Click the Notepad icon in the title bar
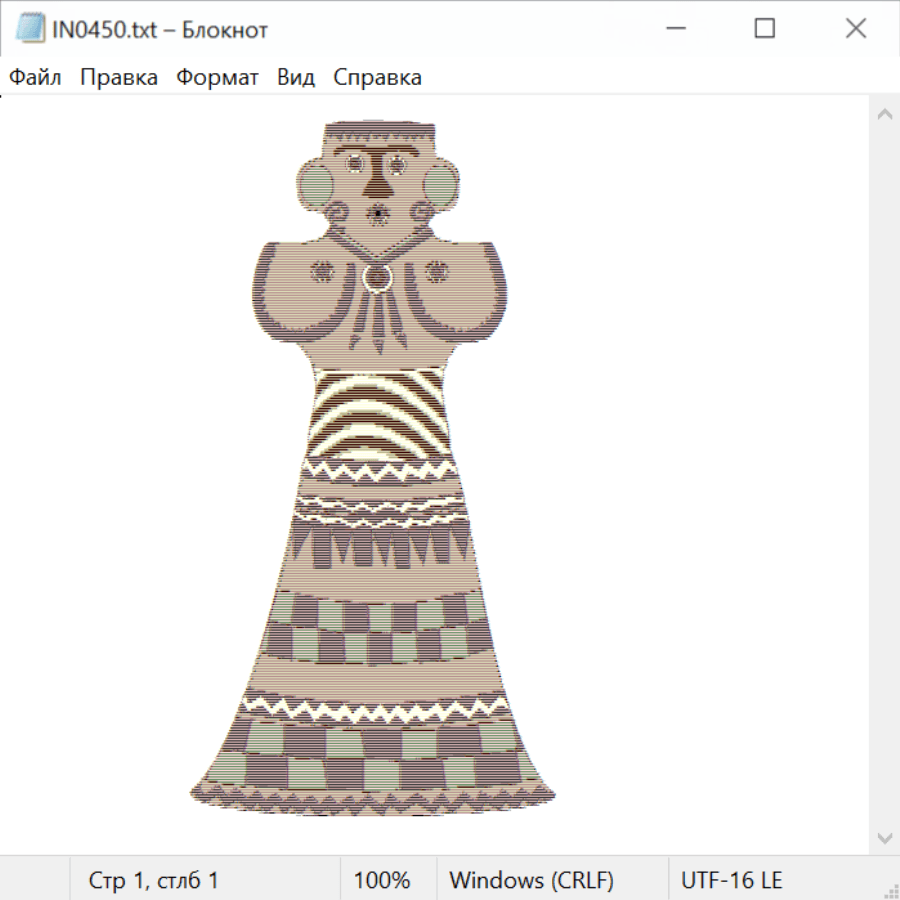Viewport: 900px width, 900px height. pyautogui.click(x=30, y=30)
